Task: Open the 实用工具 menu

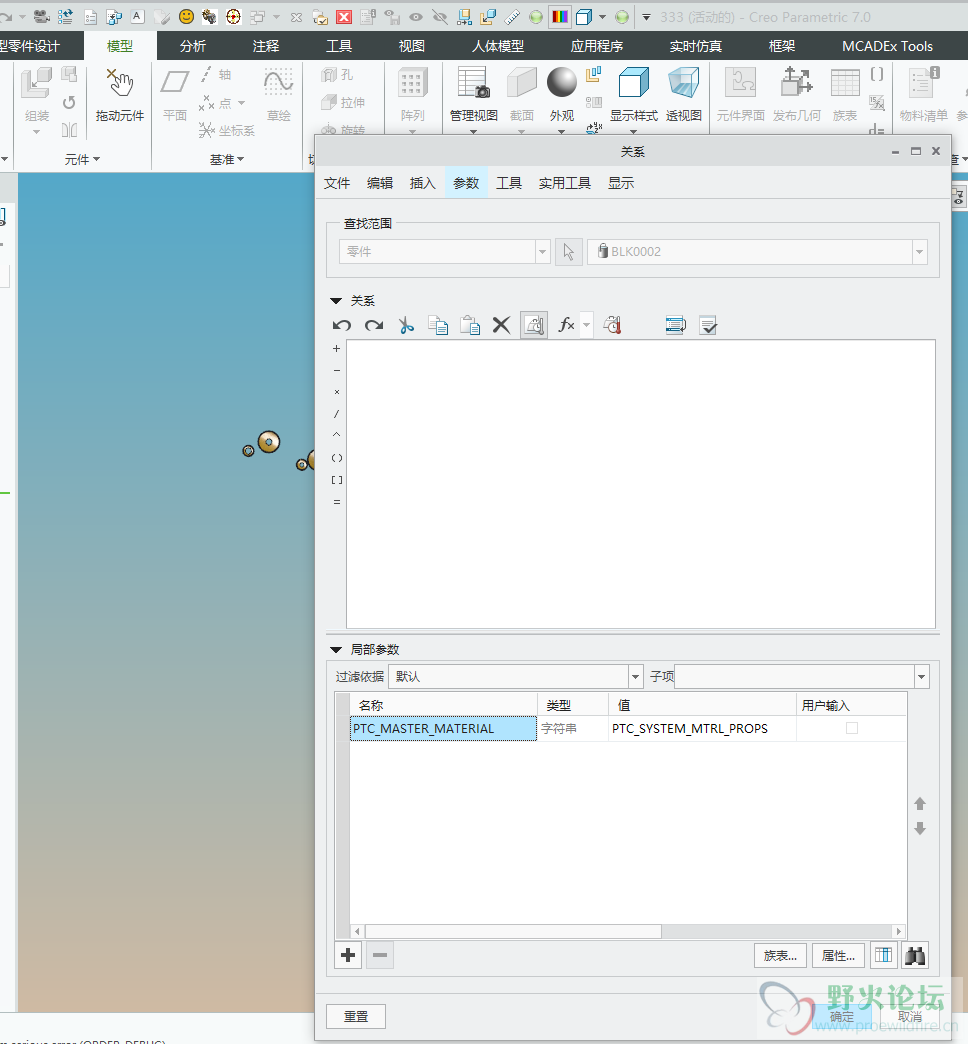Action: 565,183
